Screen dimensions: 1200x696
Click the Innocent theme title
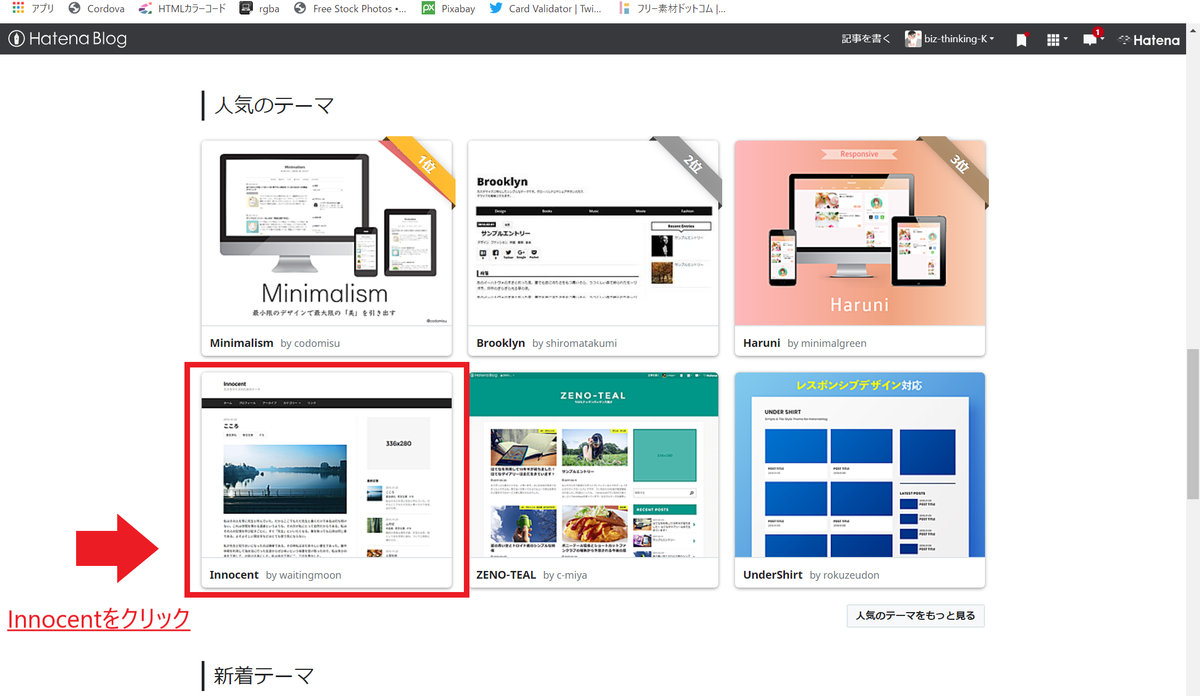click(x=234, y=575)
